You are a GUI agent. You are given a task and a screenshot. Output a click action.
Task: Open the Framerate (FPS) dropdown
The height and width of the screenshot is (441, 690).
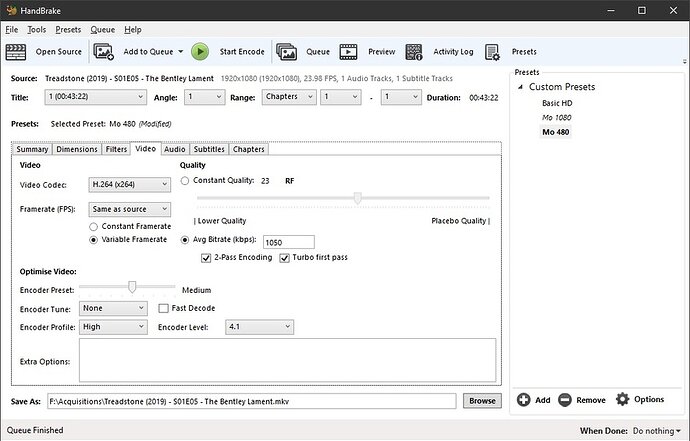pos(129,209)
